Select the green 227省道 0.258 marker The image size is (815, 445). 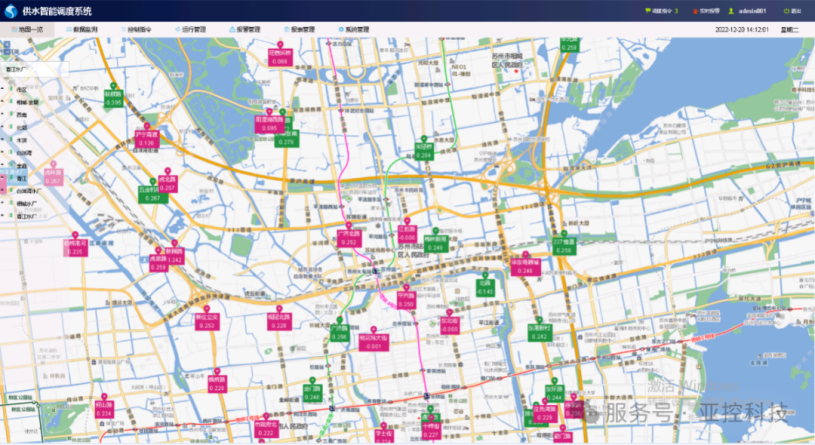coord(563,246)
